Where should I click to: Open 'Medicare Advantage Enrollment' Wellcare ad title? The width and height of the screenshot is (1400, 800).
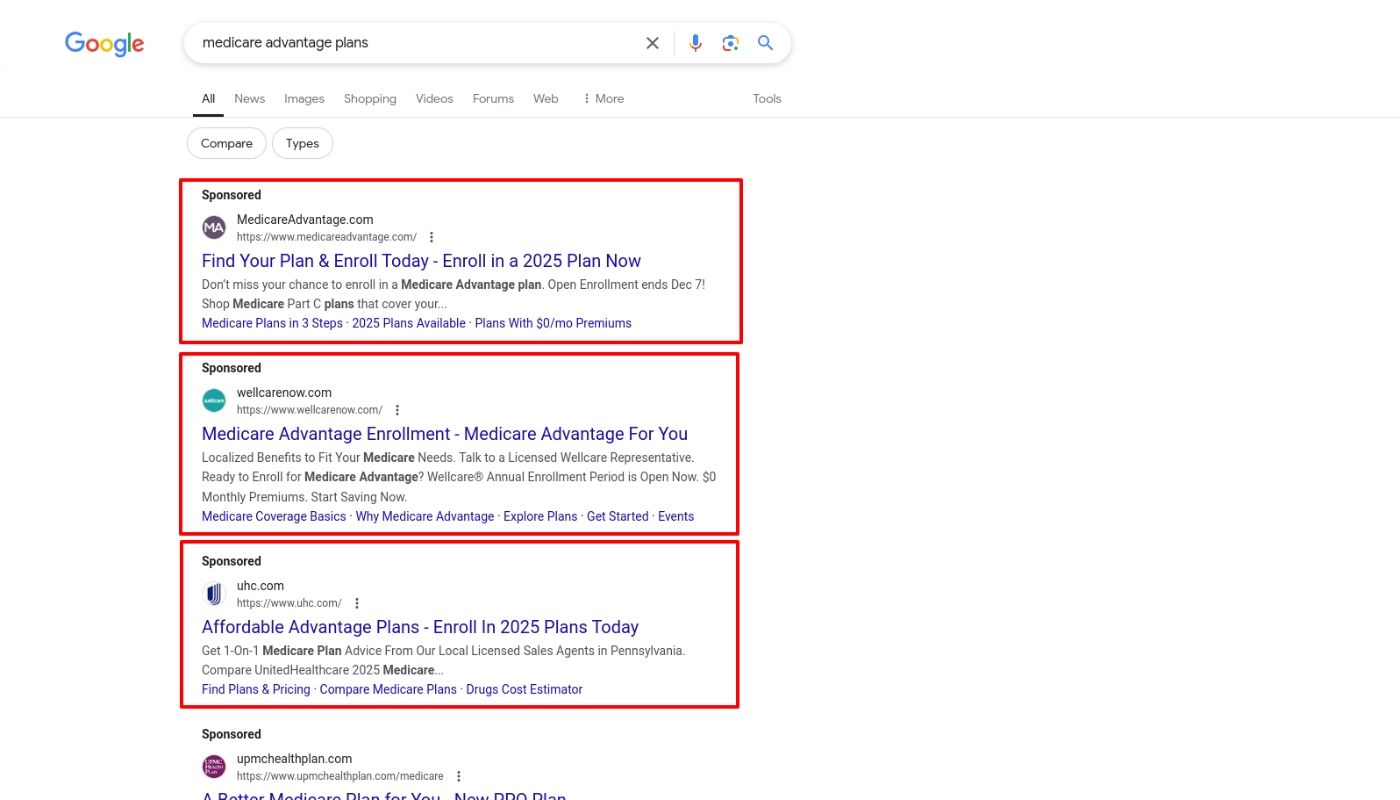[445, 434]
